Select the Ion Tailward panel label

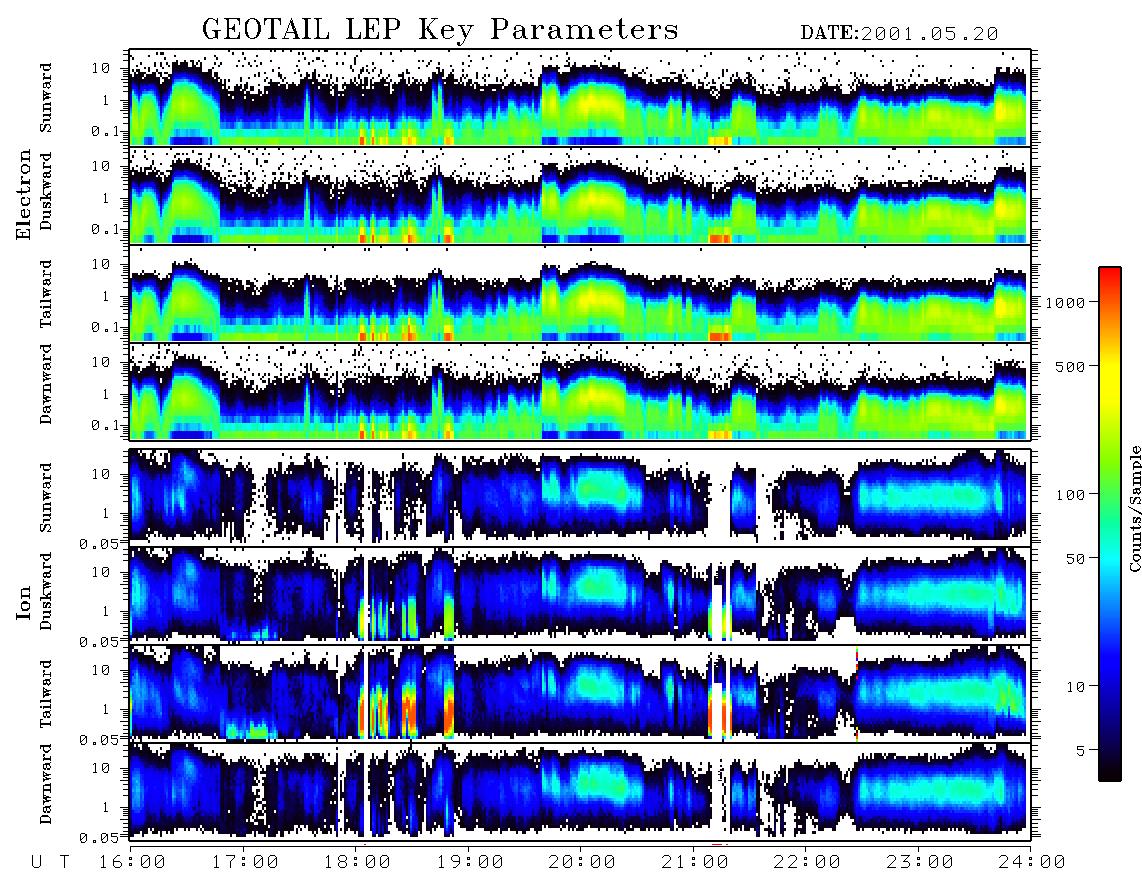(46, 694)
